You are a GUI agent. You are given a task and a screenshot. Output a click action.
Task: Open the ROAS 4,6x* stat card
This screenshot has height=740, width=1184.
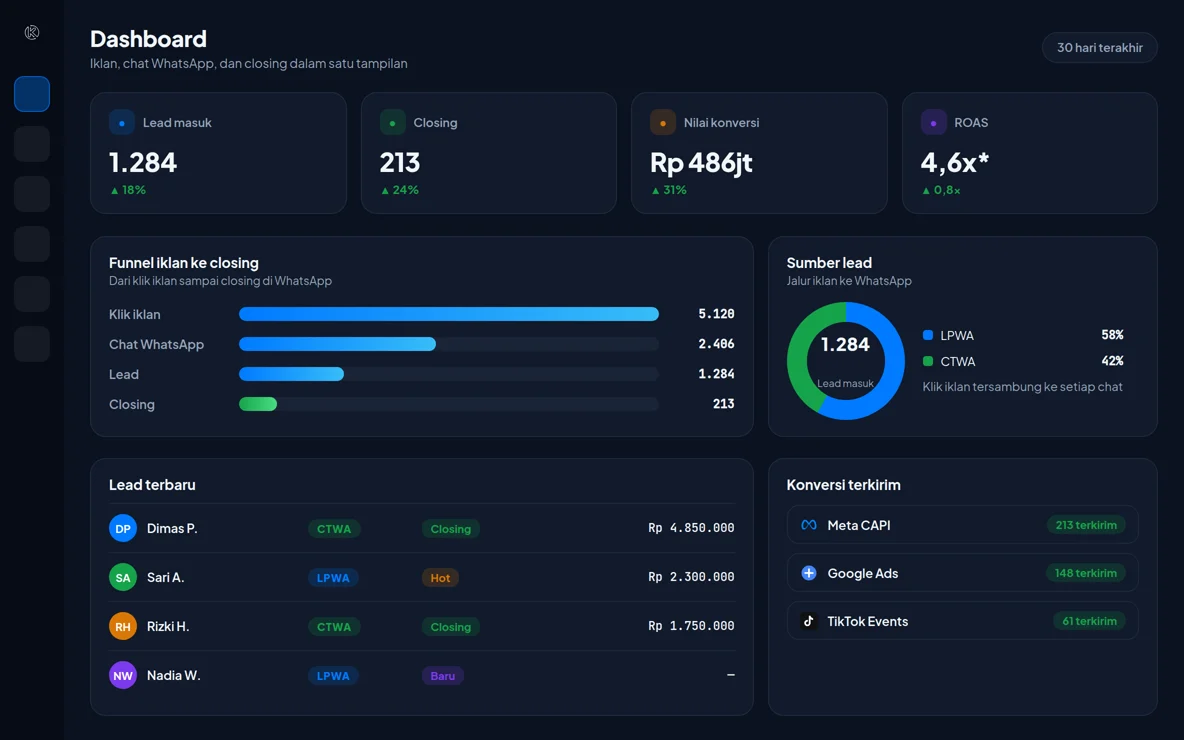(1030, 153)
